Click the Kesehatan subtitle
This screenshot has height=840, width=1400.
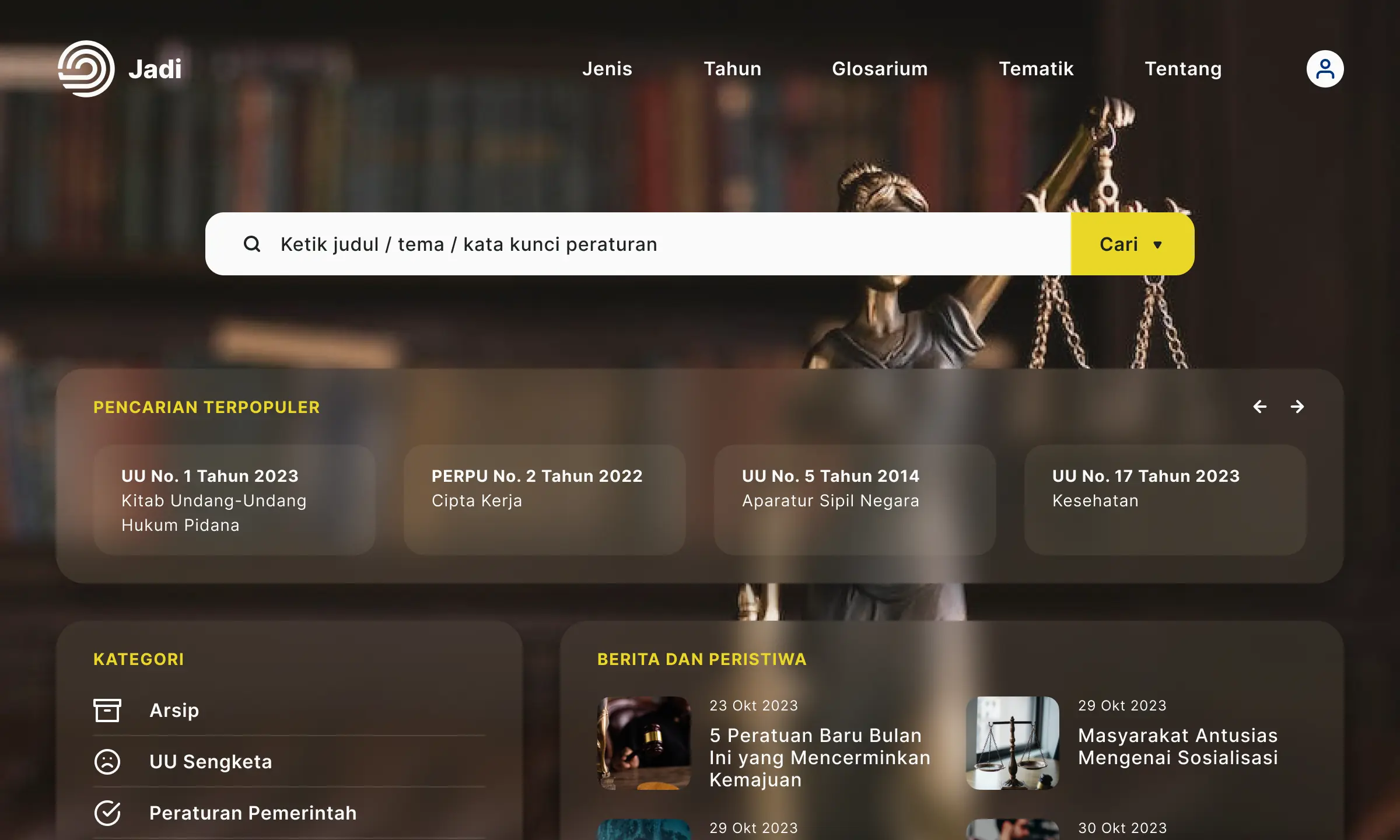pyautogui.click(x=1095, y=501)
